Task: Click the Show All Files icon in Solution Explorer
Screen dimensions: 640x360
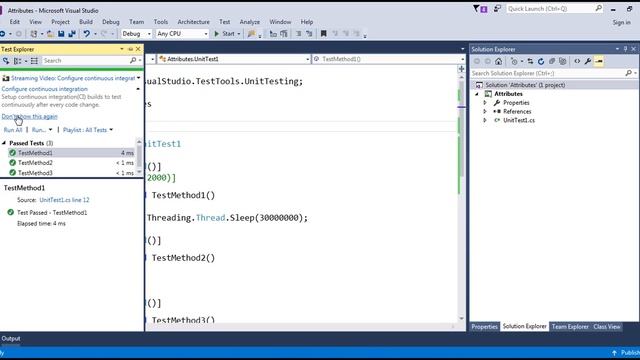Action: (563, 61)
